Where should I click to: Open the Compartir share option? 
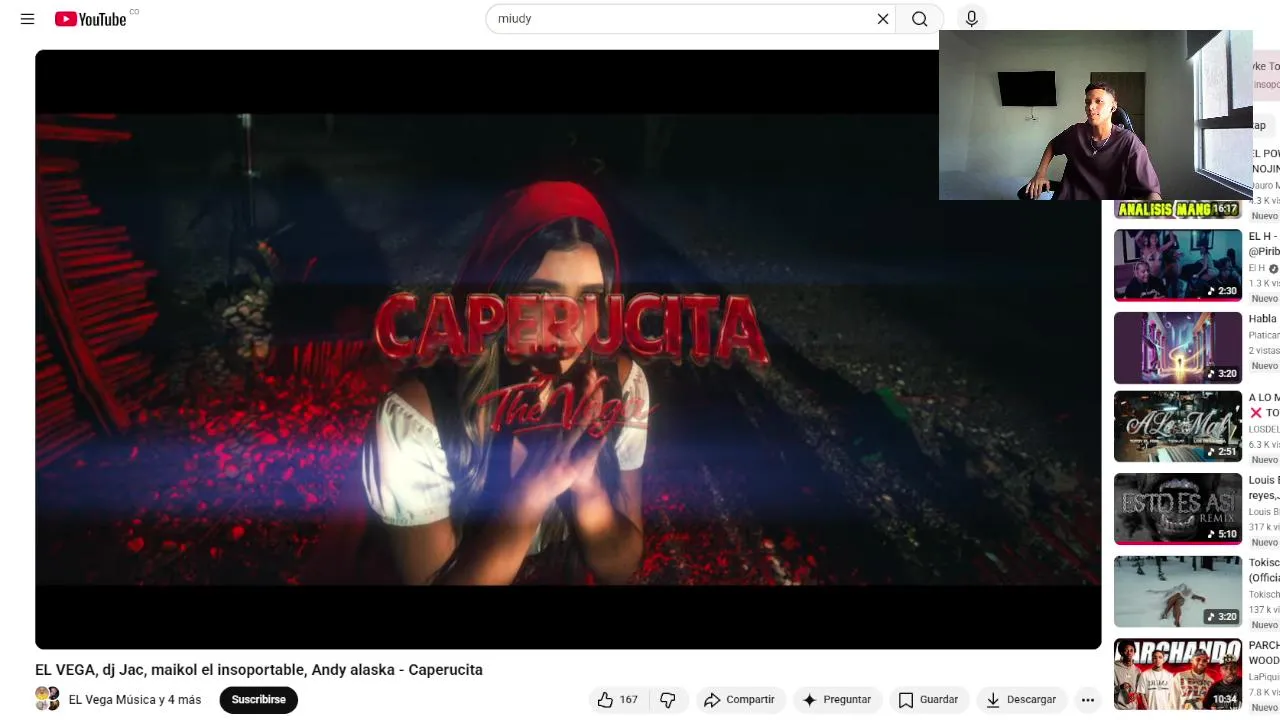pyautogui.click(x=740, y=700)
